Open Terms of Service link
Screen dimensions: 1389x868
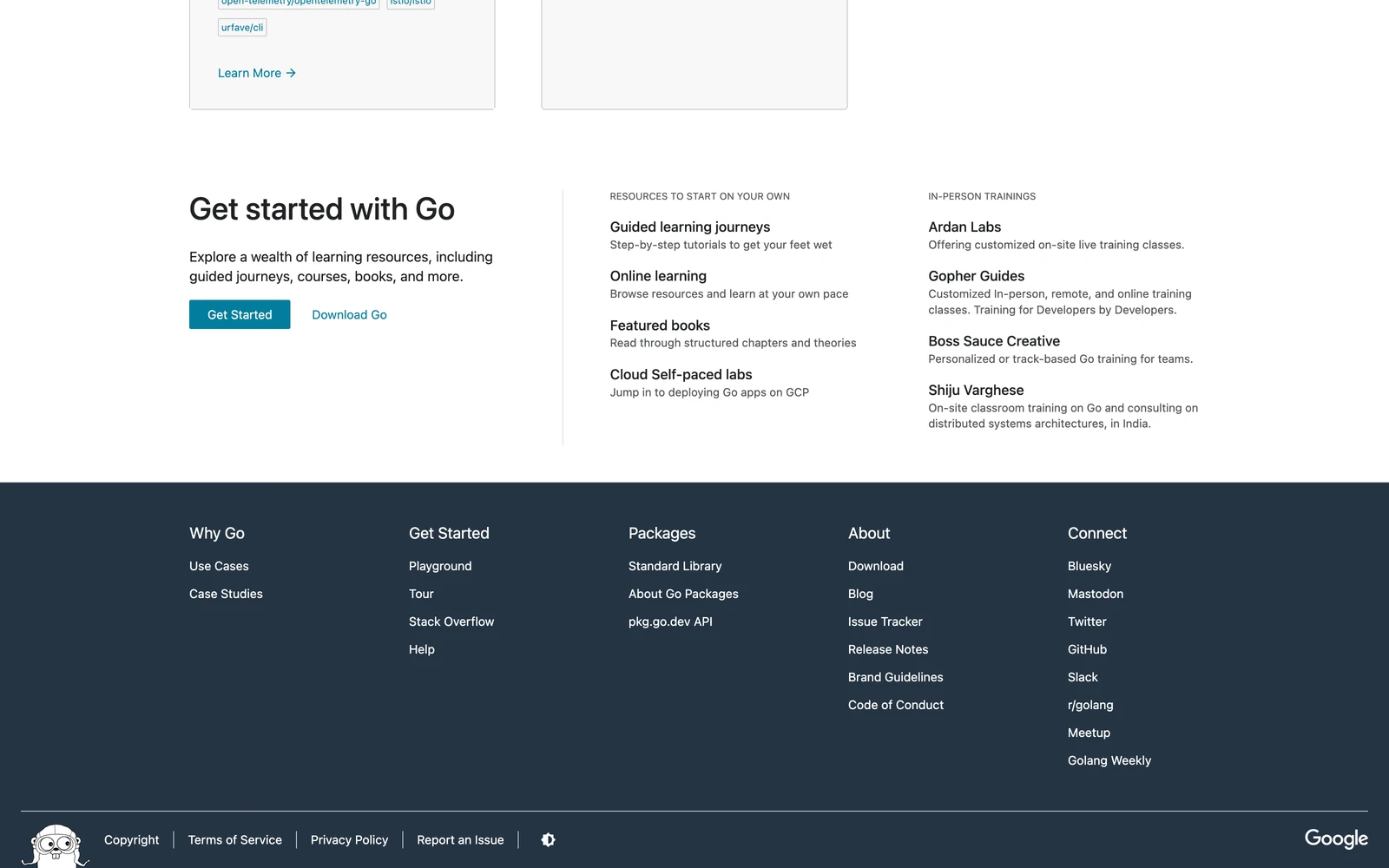234,839
